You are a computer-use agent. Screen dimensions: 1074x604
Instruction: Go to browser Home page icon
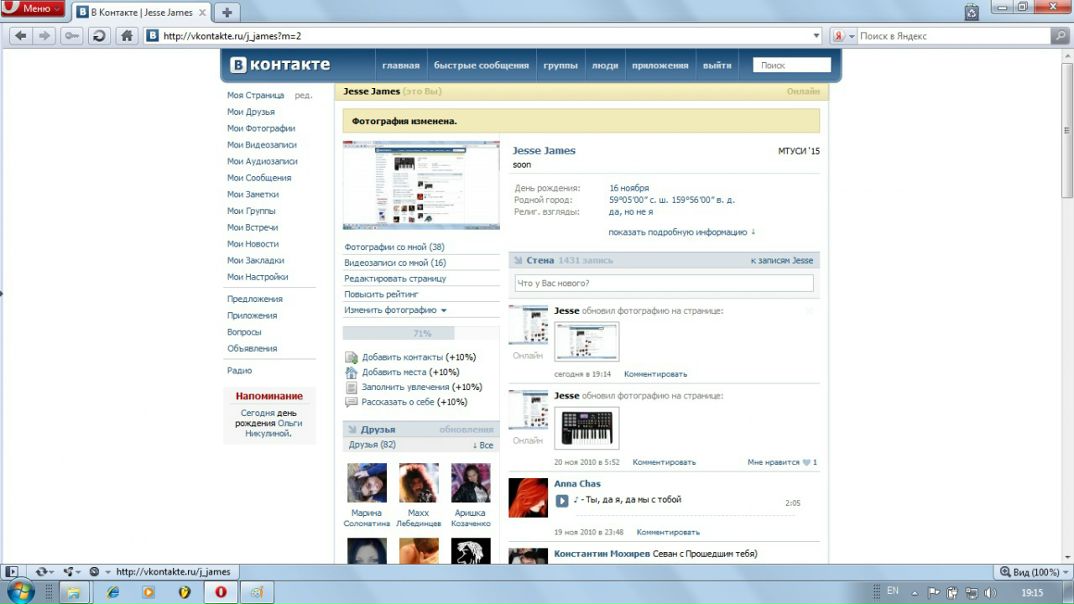(x=126, y=36)
